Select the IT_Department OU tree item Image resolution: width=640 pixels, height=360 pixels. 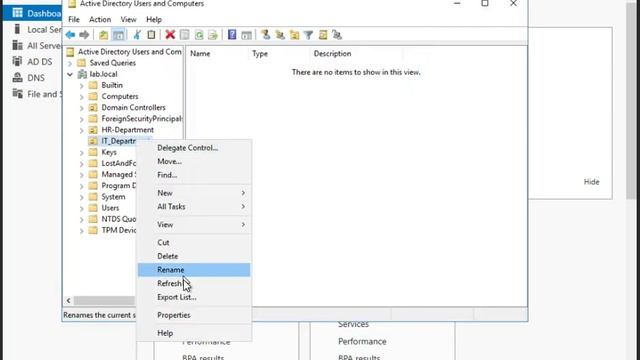118,141
